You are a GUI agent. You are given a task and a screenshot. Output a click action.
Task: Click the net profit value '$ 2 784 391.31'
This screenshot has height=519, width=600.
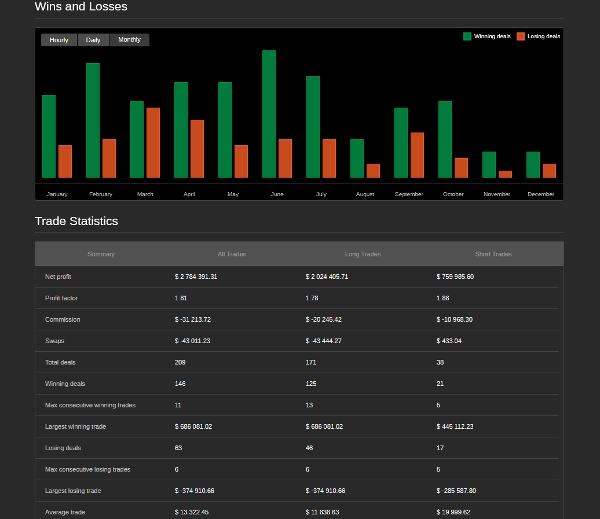click(196, 277)
